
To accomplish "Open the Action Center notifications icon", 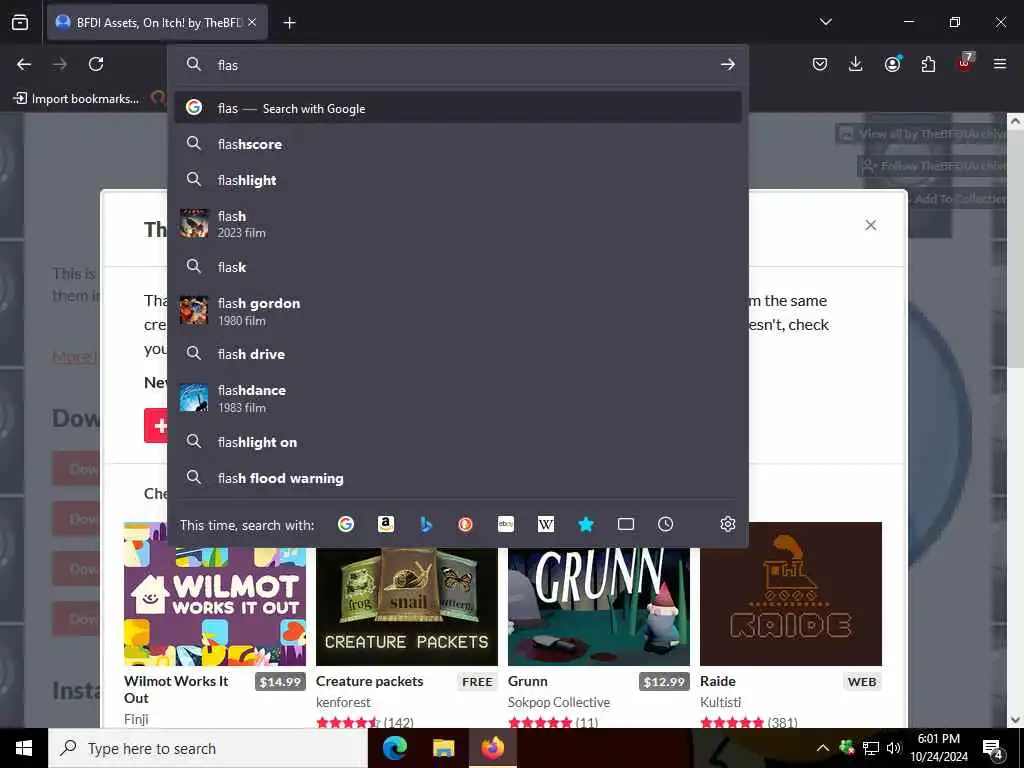I will [x=993, y=748].
